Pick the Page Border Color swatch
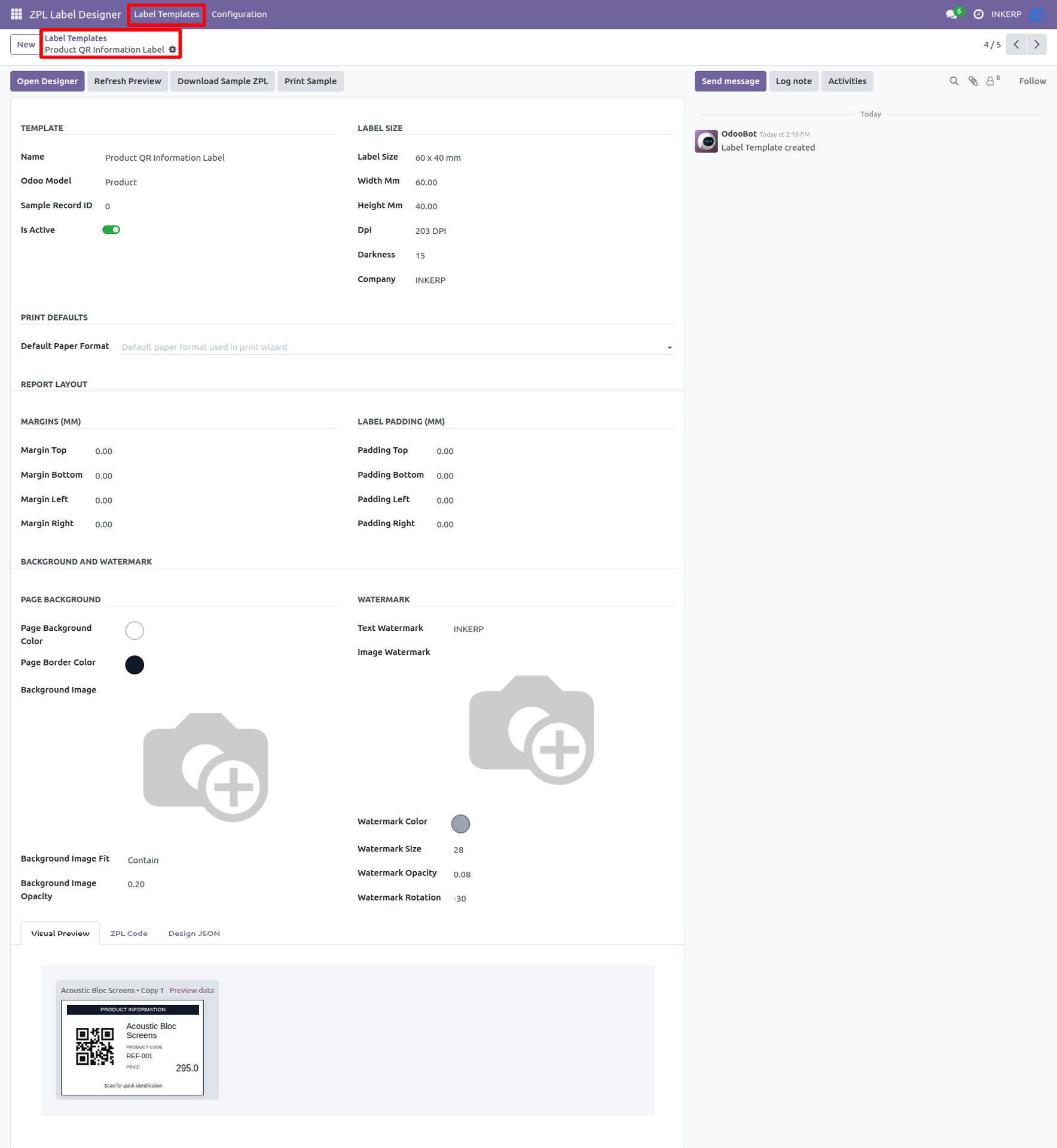Image resolution: width=1057 pixels, height=1148 pixels. tap(135, 665)
